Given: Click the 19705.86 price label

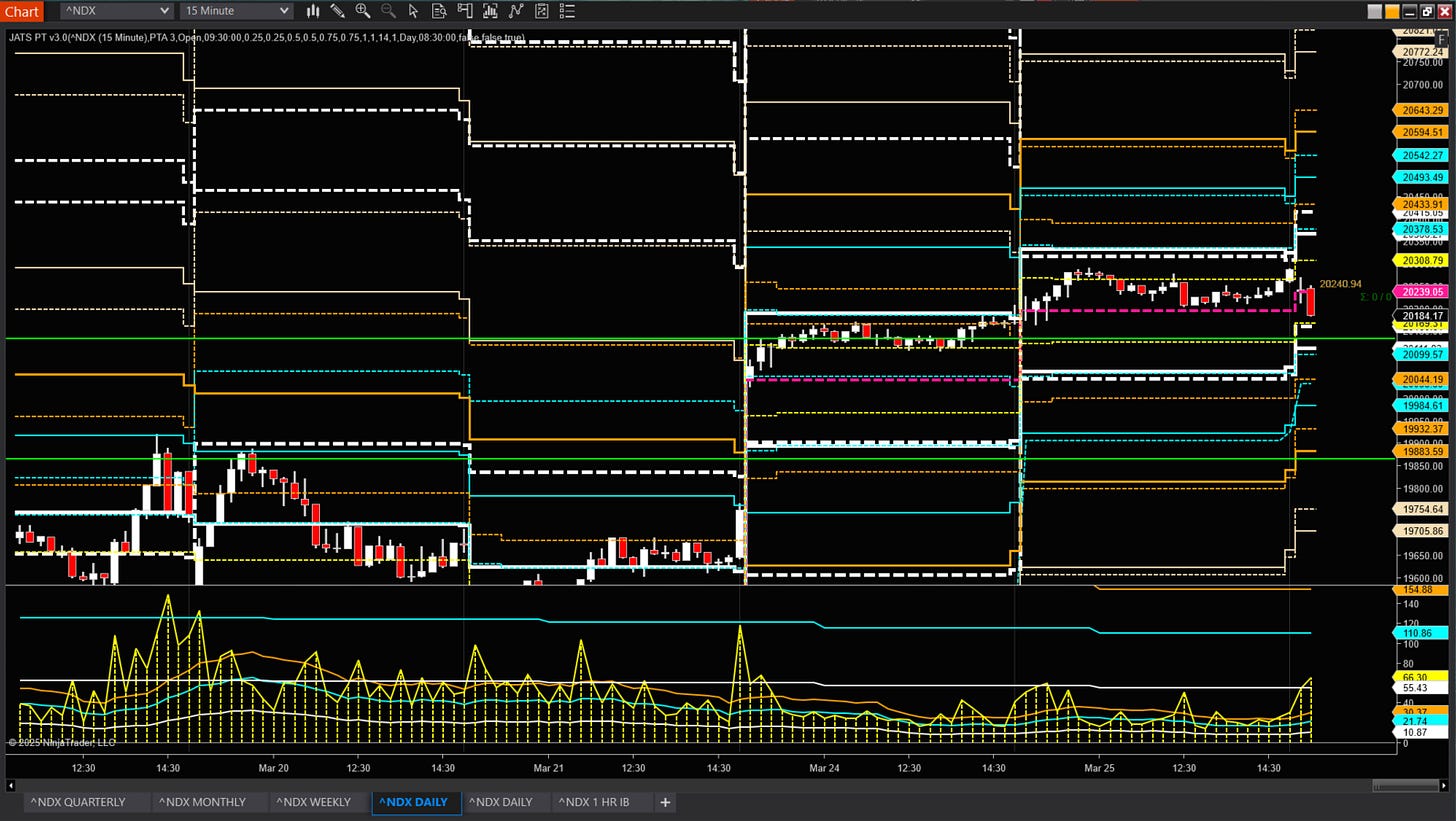Looking at the screenshot, I should tap(1421, 531).
